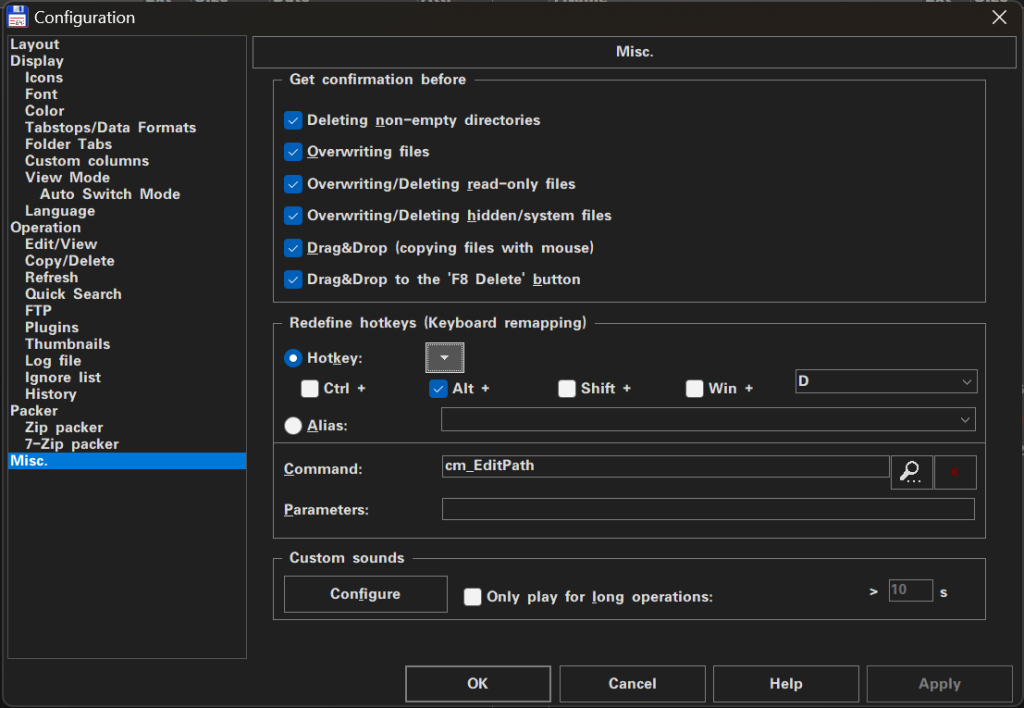This screenshot has height=708, width=1024.
Task: Open Tabstops/Data Formats page
Action: [110, 127]
